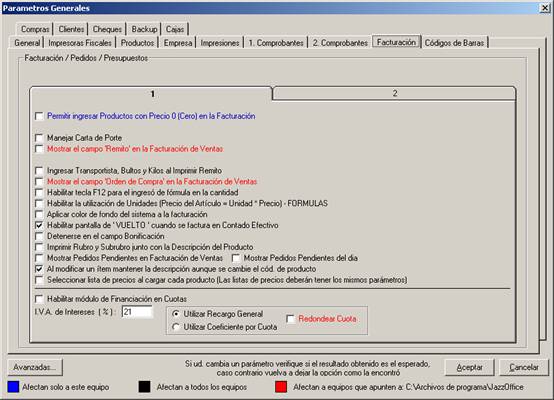554x400 pixels.
Task: Switch to inner tab 2
Action: coord(394,93)
